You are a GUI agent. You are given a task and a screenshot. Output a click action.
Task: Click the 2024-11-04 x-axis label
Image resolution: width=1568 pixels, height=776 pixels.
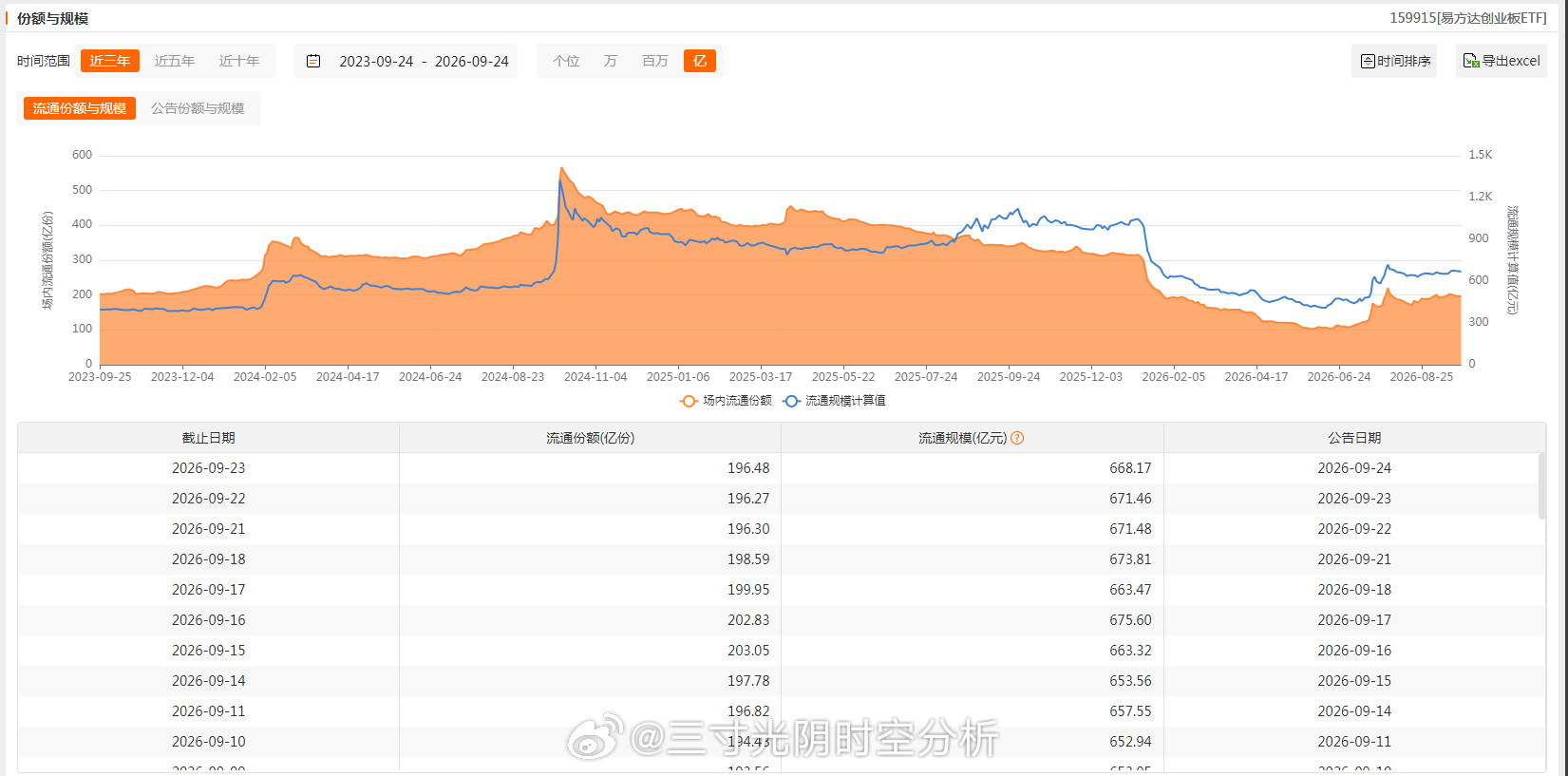click(595, 377)
